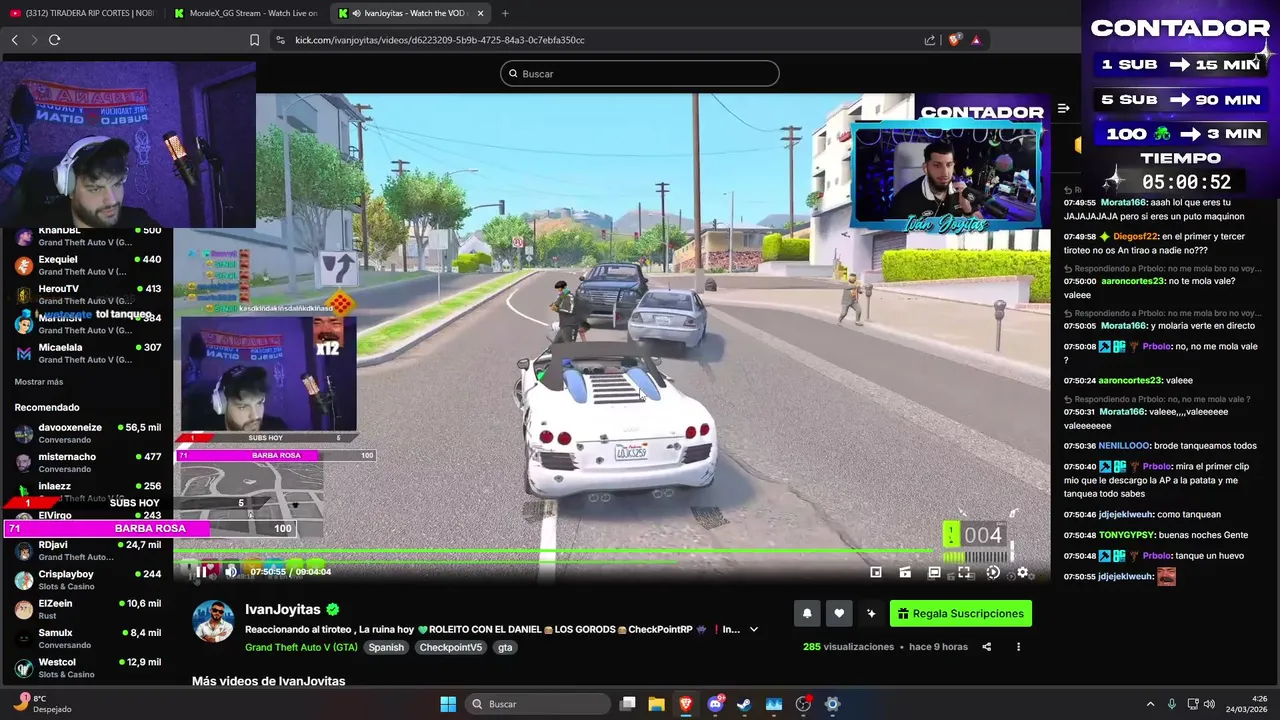The width and height of the screenshot is (1280, 720).
Task: Click the clip creation icon in player
Action: 905,573
